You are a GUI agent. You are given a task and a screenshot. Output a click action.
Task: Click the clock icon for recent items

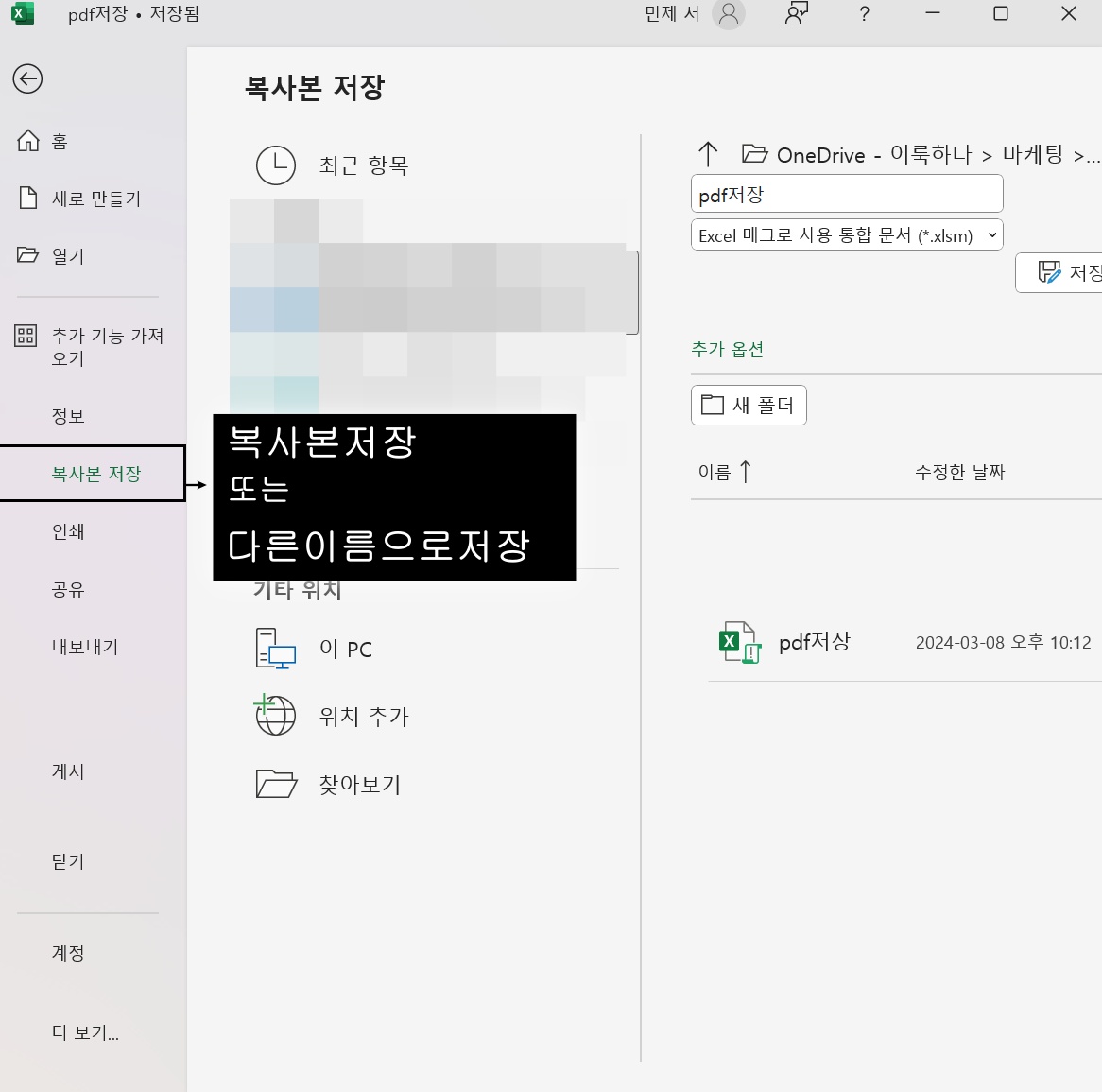coord(276,165)
